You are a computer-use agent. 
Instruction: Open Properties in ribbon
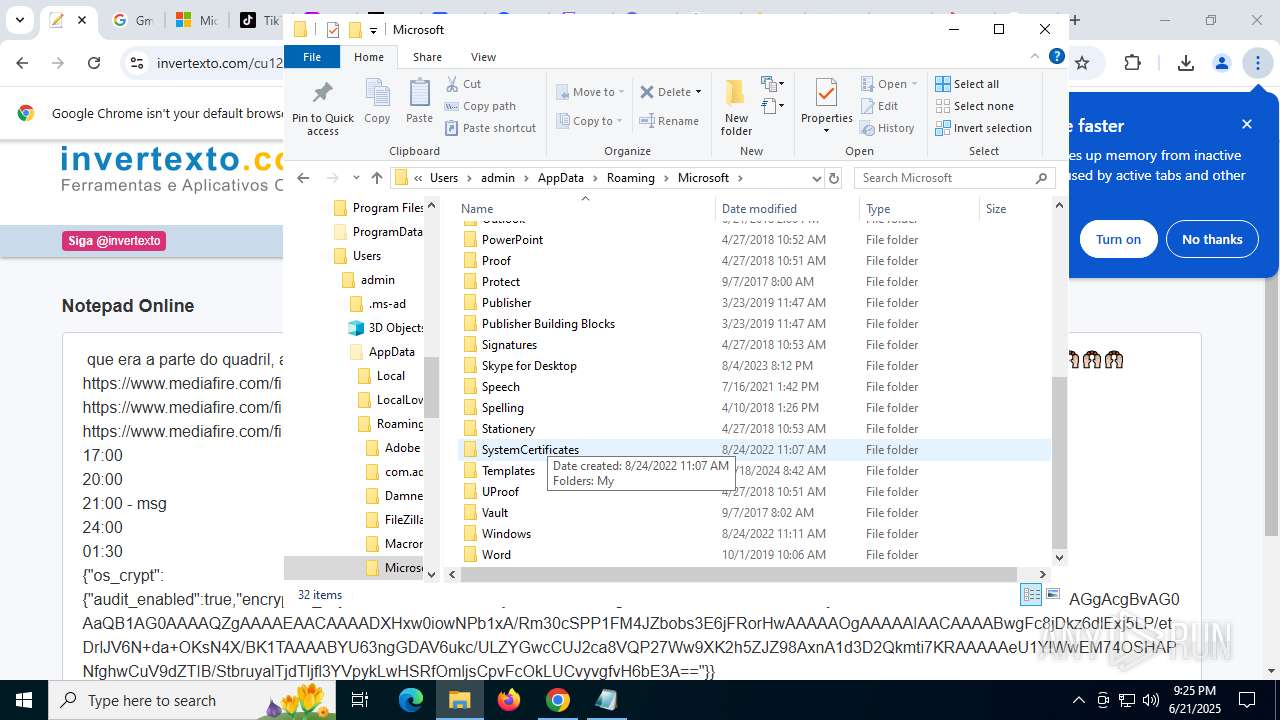[x=826, y=105]
